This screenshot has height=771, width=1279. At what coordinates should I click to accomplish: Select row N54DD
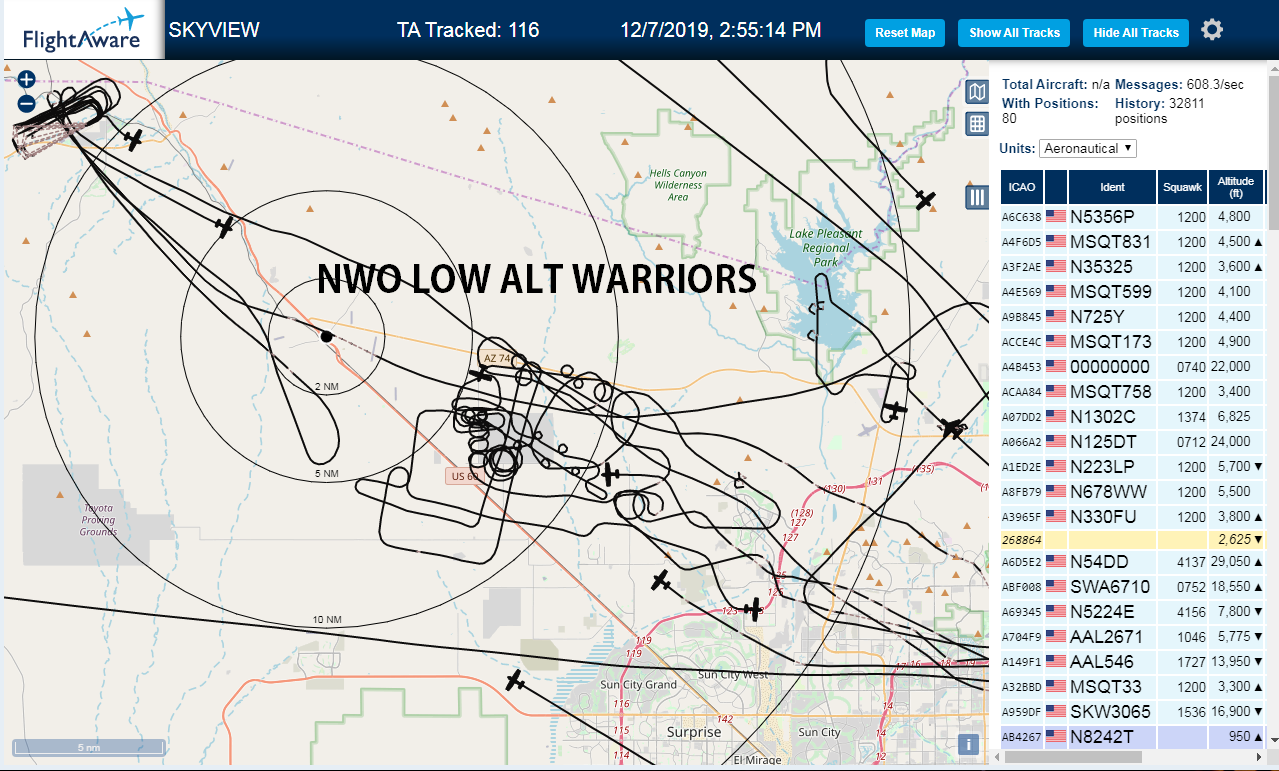click(x=1134, y=563)
